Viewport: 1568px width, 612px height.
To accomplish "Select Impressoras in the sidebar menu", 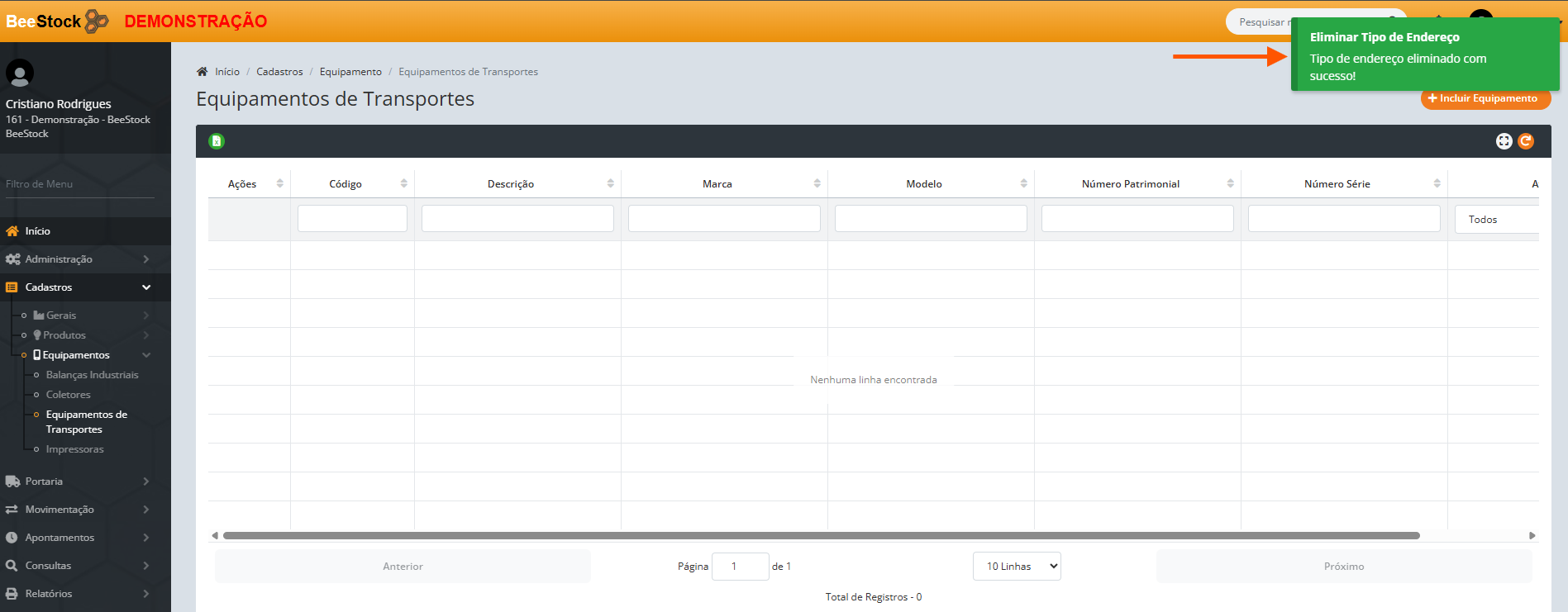I will point(74,449).
